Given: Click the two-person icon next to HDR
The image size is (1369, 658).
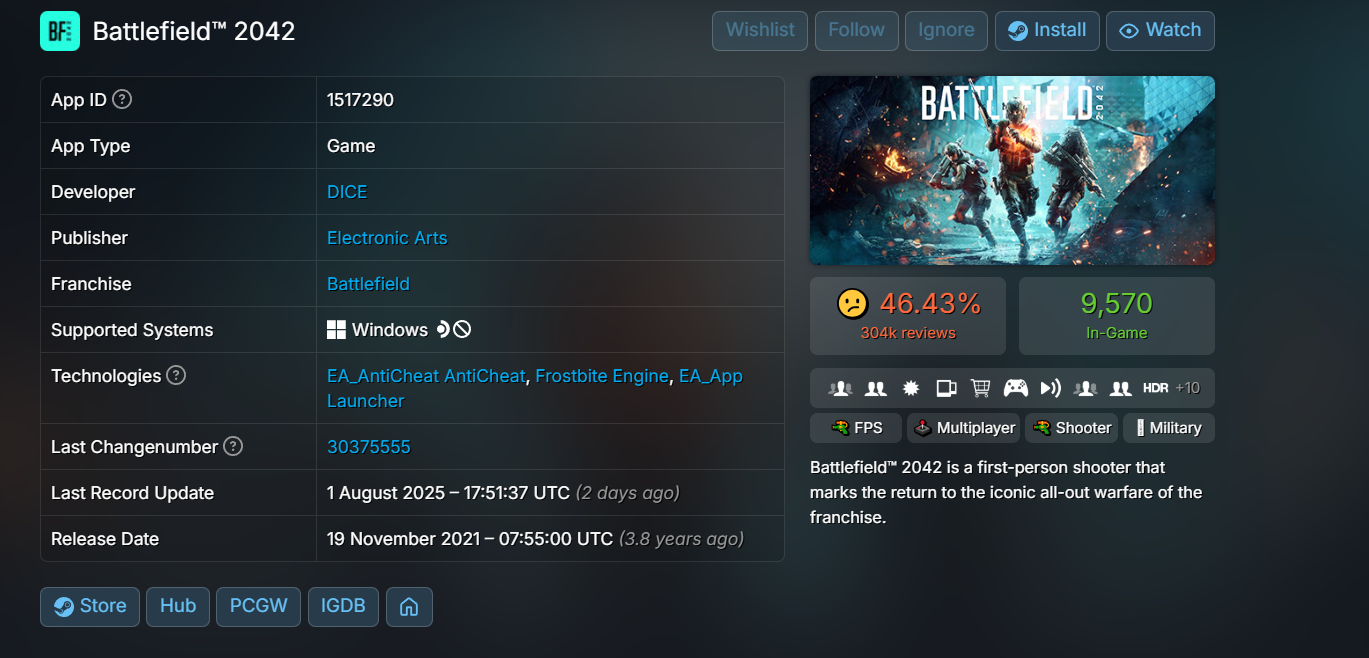Looking at the screenshot, I should pos(1120,388).
